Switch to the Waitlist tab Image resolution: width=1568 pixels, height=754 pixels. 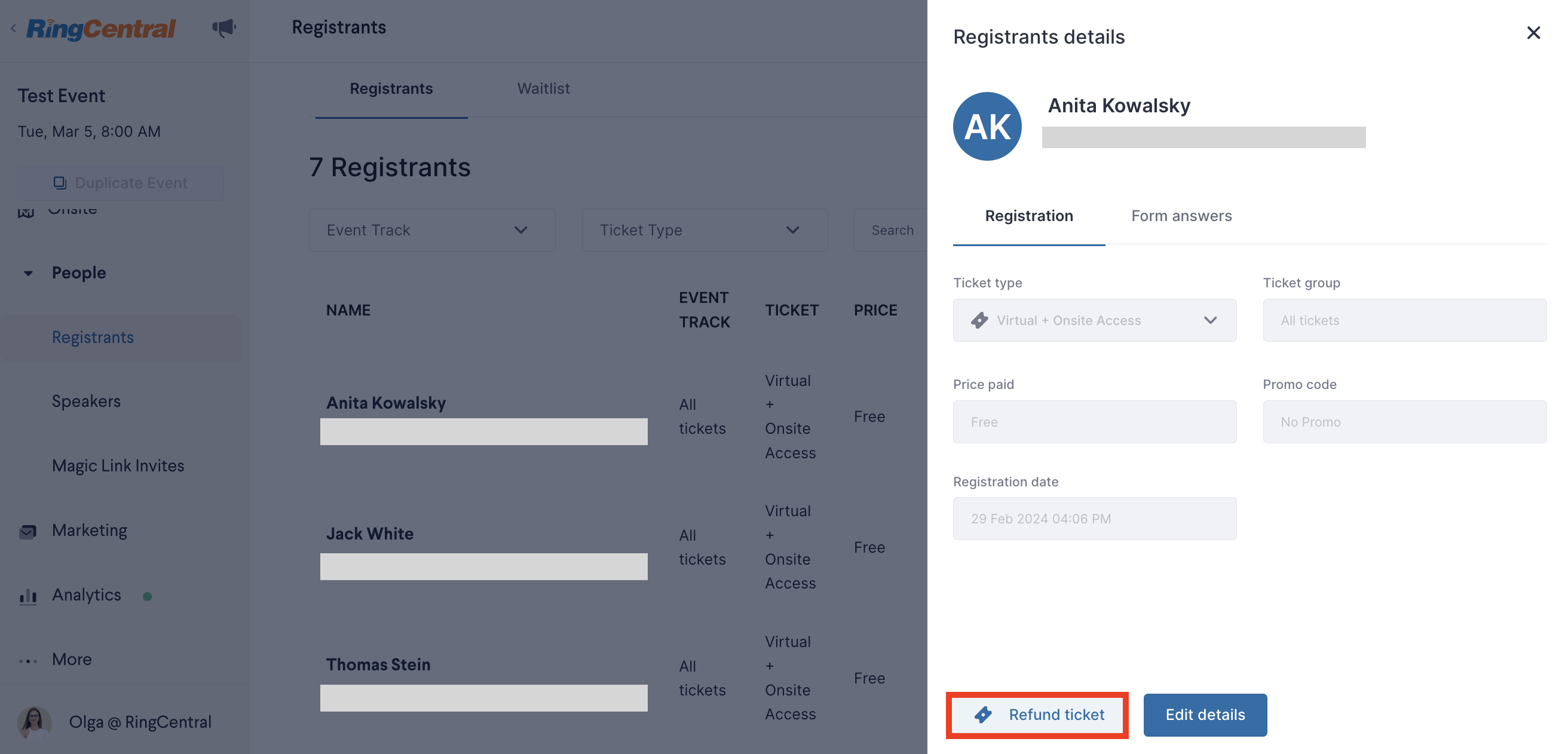(x=543, y=89)
